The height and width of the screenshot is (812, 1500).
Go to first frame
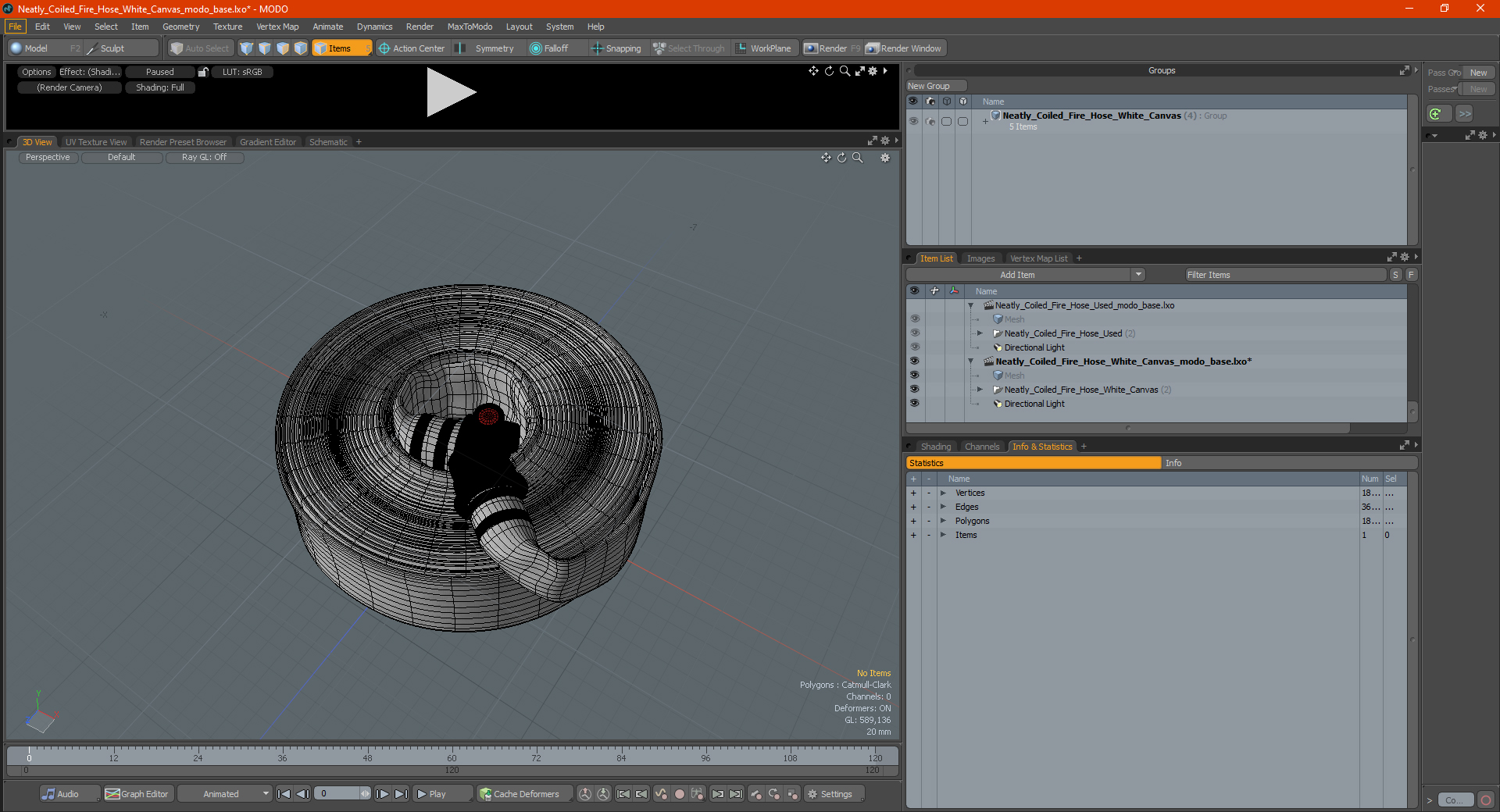[284, 794]
